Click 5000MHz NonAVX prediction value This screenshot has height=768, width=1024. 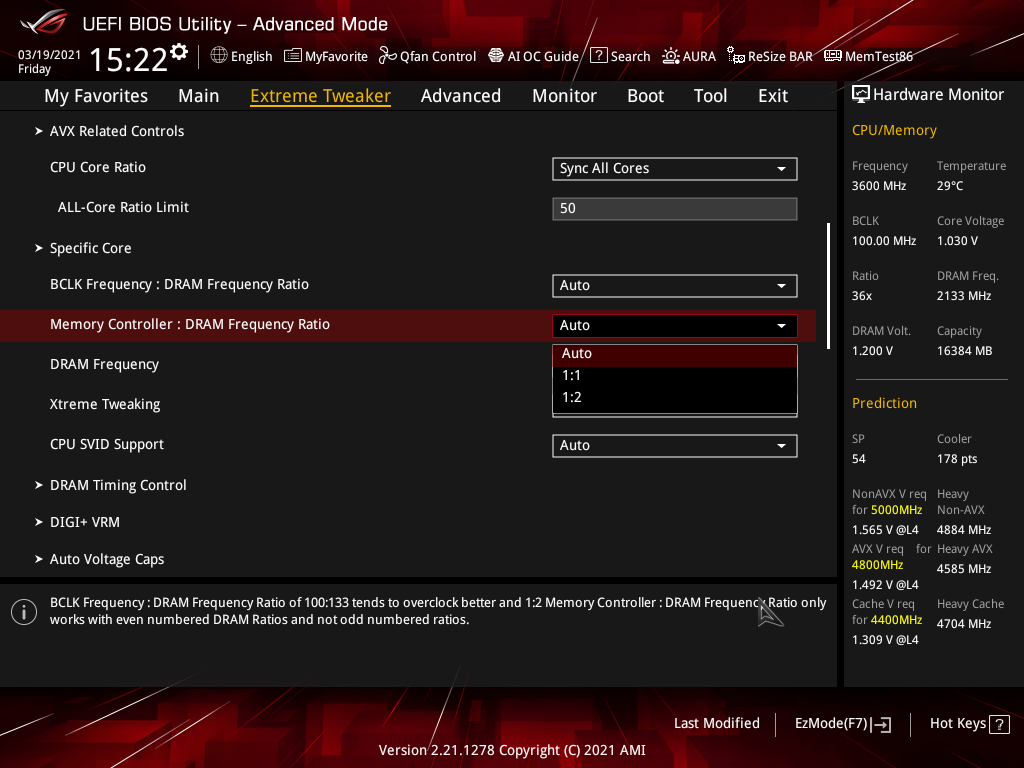click(x=896, y=510)
